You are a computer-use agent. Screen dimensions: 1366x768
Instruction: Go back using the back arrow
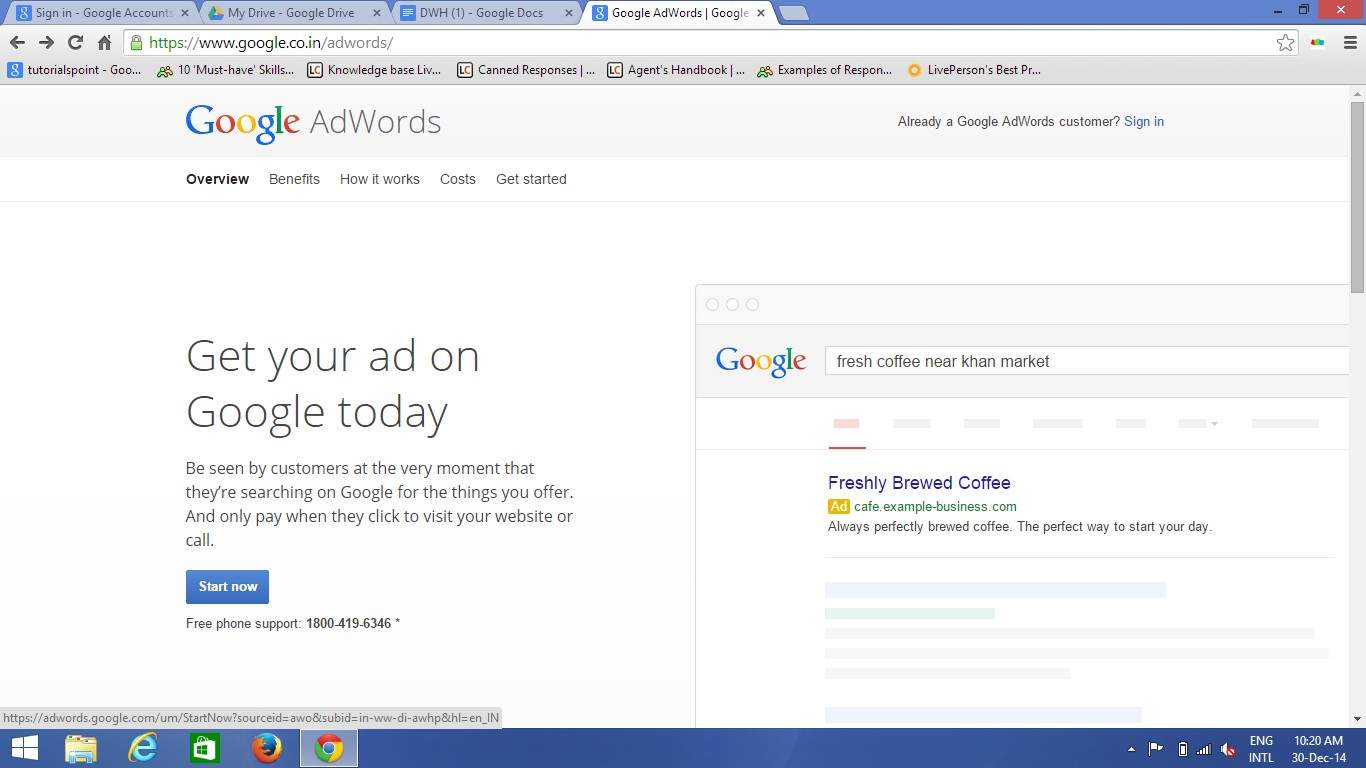tap(17, 42)
